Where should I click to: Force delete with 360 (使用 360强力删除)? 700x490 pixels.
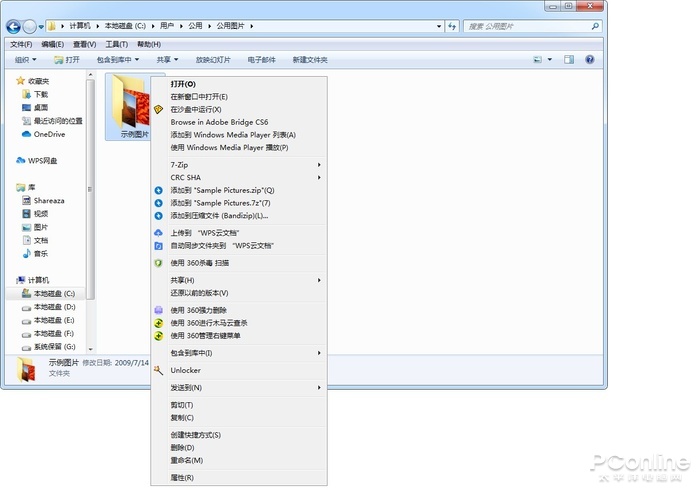205,310
